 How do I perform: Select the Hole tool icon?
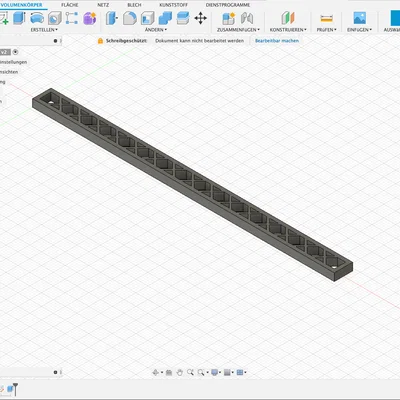coord(55,18)
